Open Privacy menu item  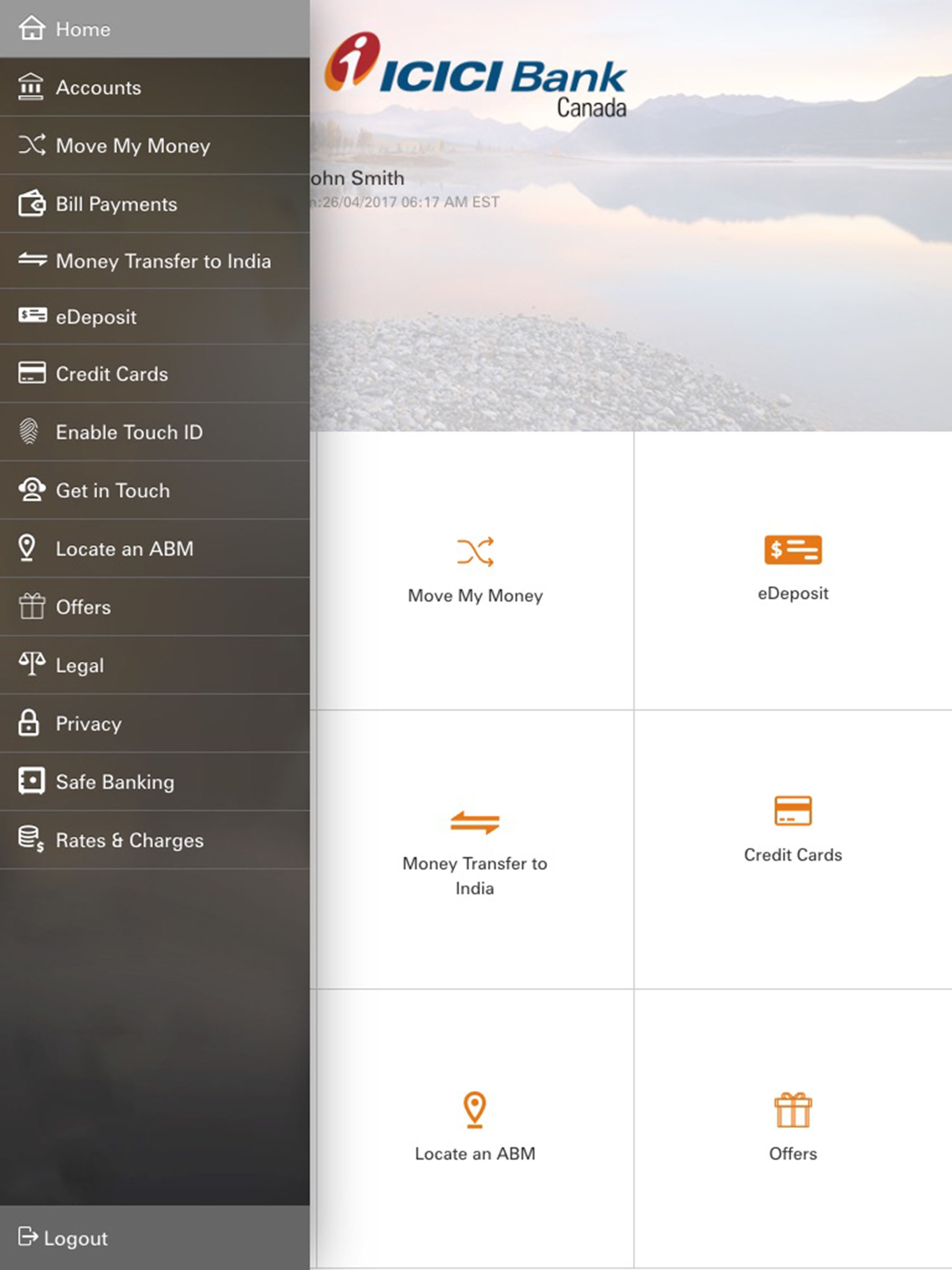click(155, 723)
